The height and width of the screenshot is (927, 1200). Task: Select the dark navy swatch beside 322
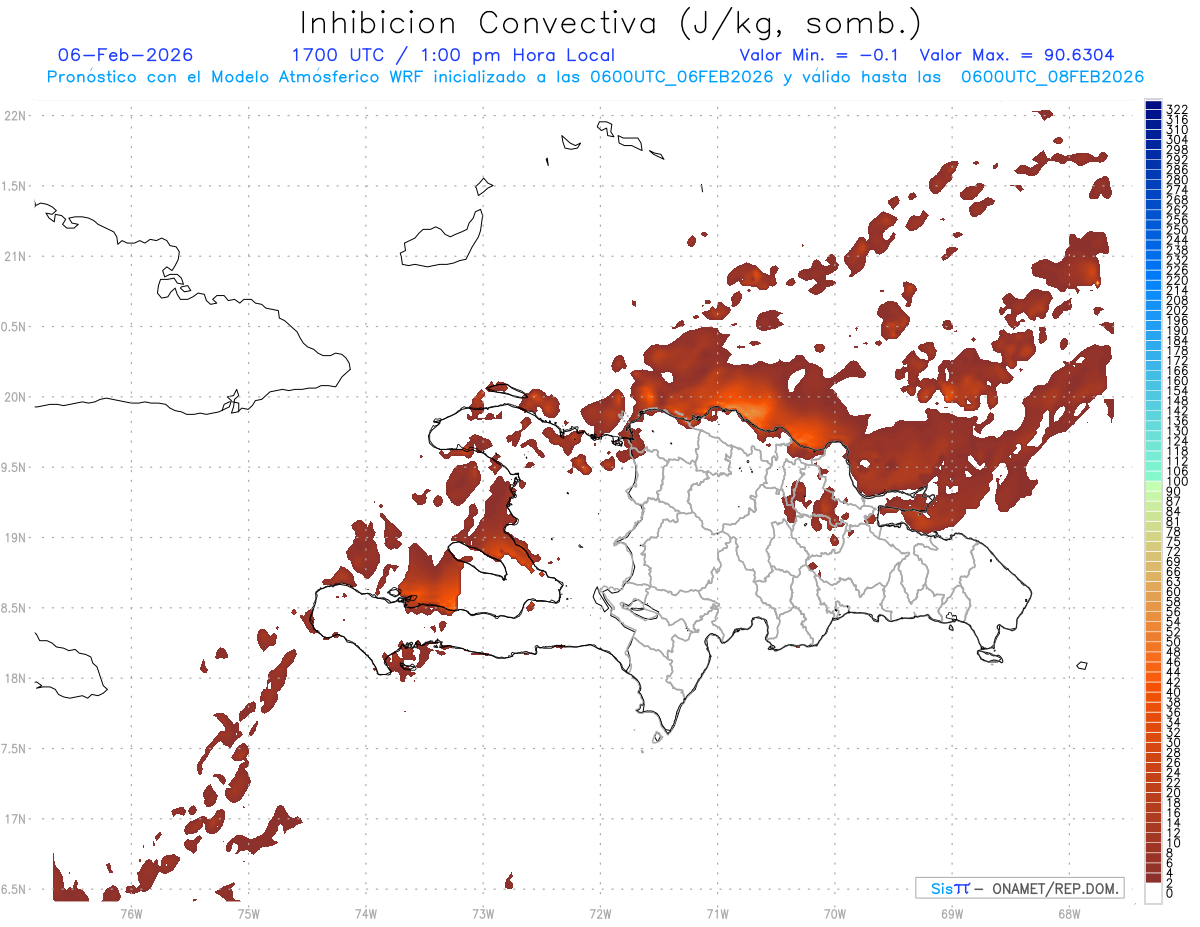click(x=1153, y=105)
